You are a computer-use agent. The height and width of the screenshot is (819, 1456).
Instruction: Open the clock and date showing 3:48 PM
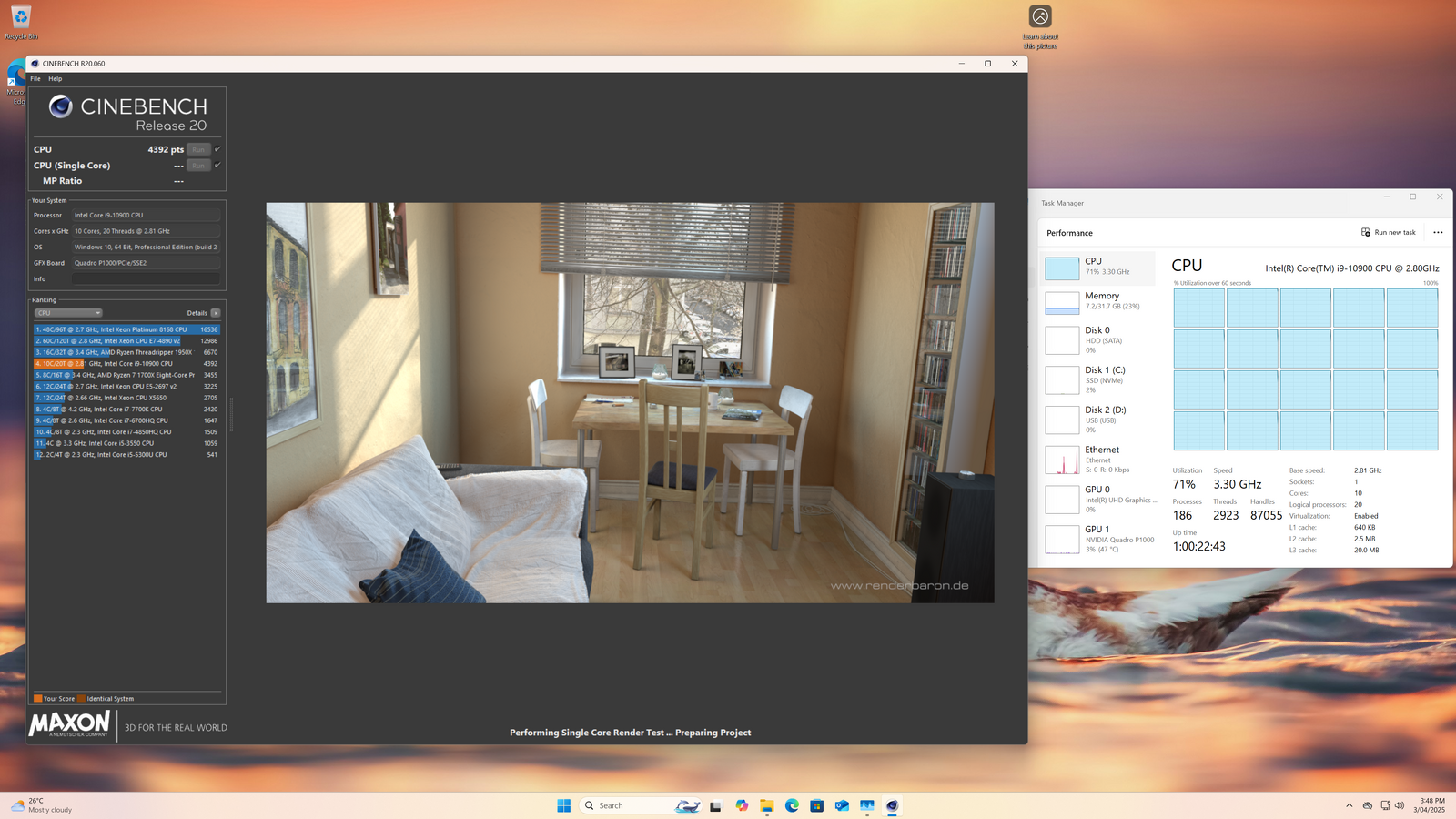coord(1429,805)
